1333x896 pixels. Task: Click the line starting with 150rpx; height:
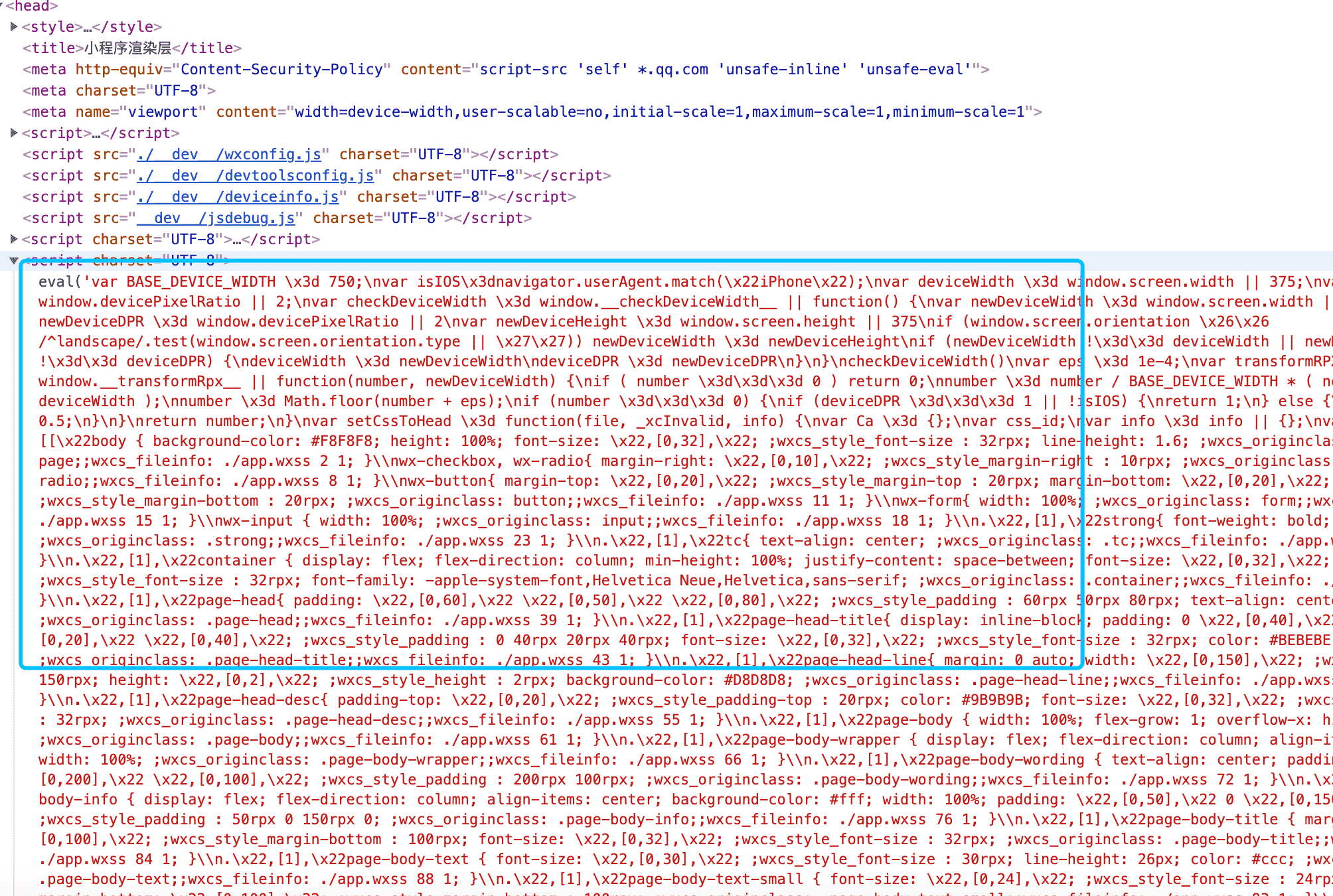point(685,680)
